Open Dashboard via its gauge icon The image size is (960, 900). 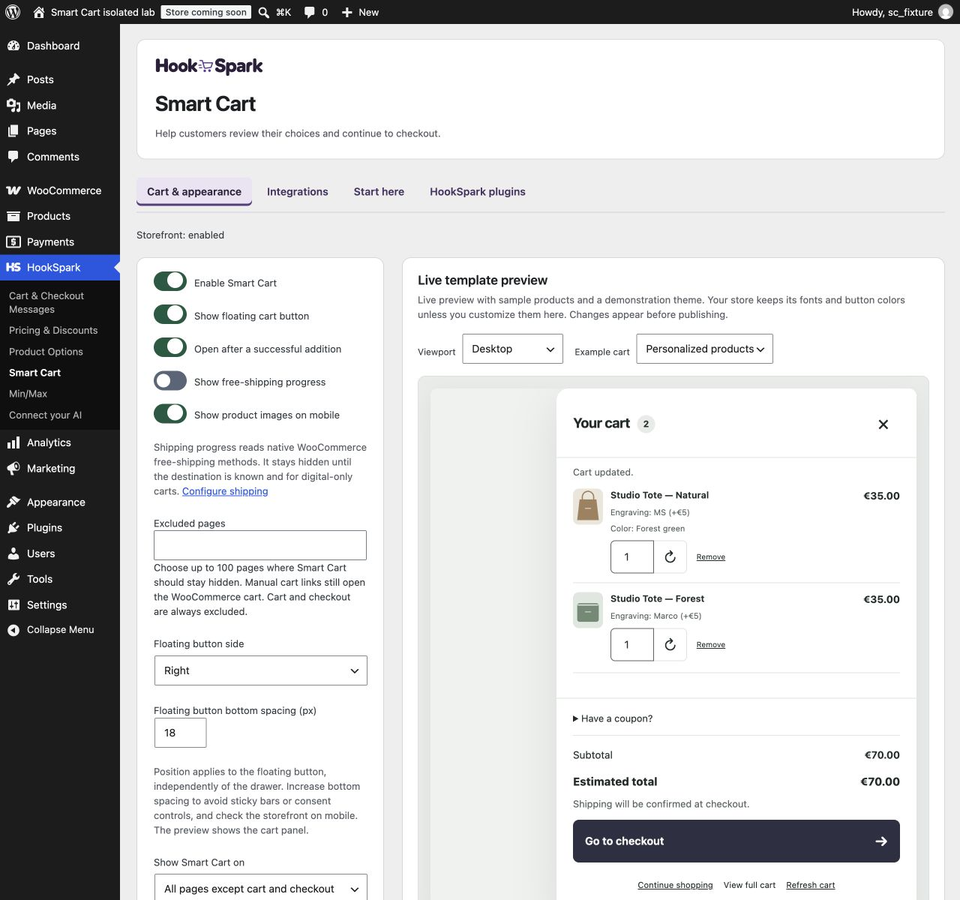click(13, 46)
